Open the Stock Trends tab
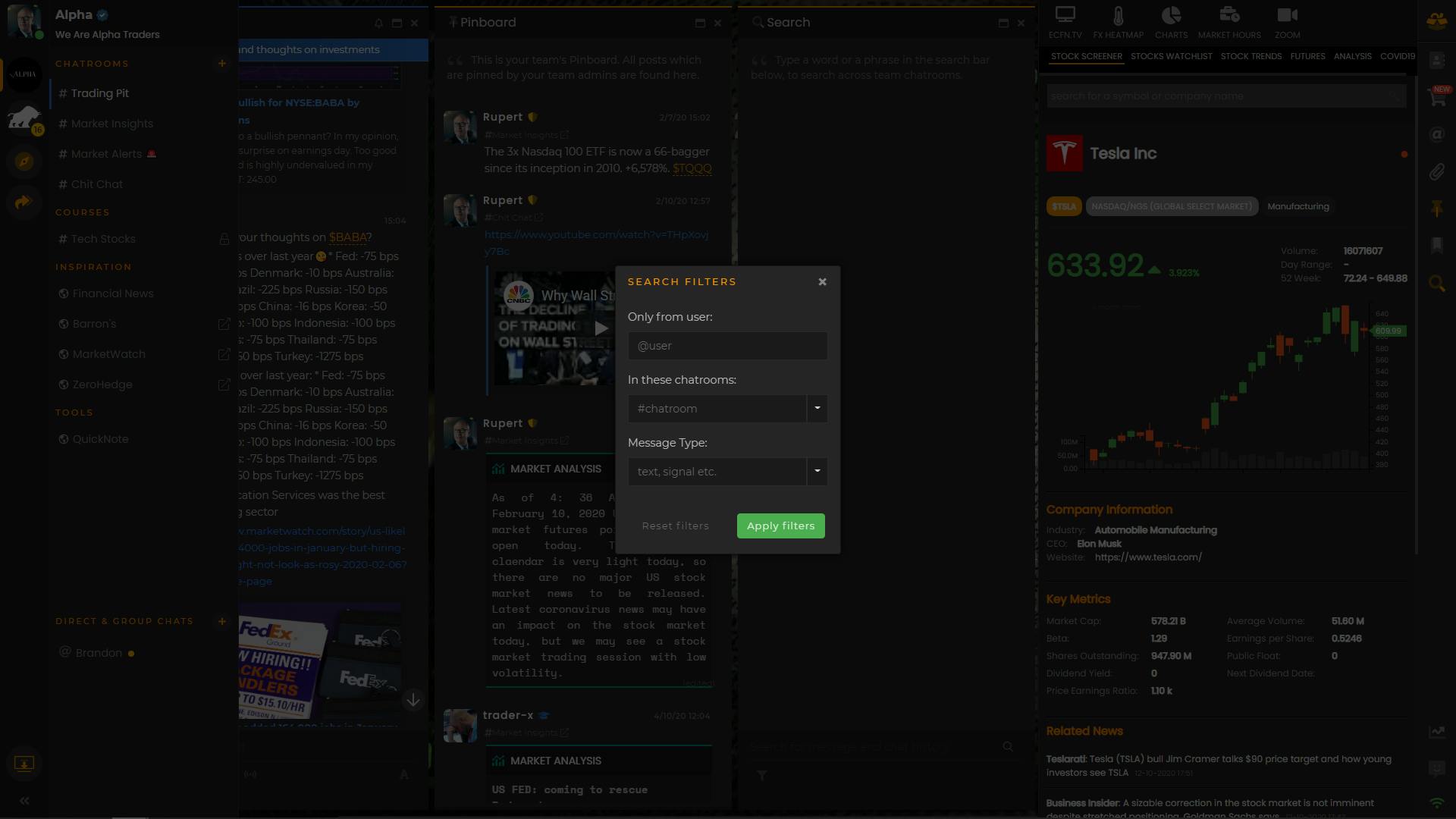 [1250, 57]
